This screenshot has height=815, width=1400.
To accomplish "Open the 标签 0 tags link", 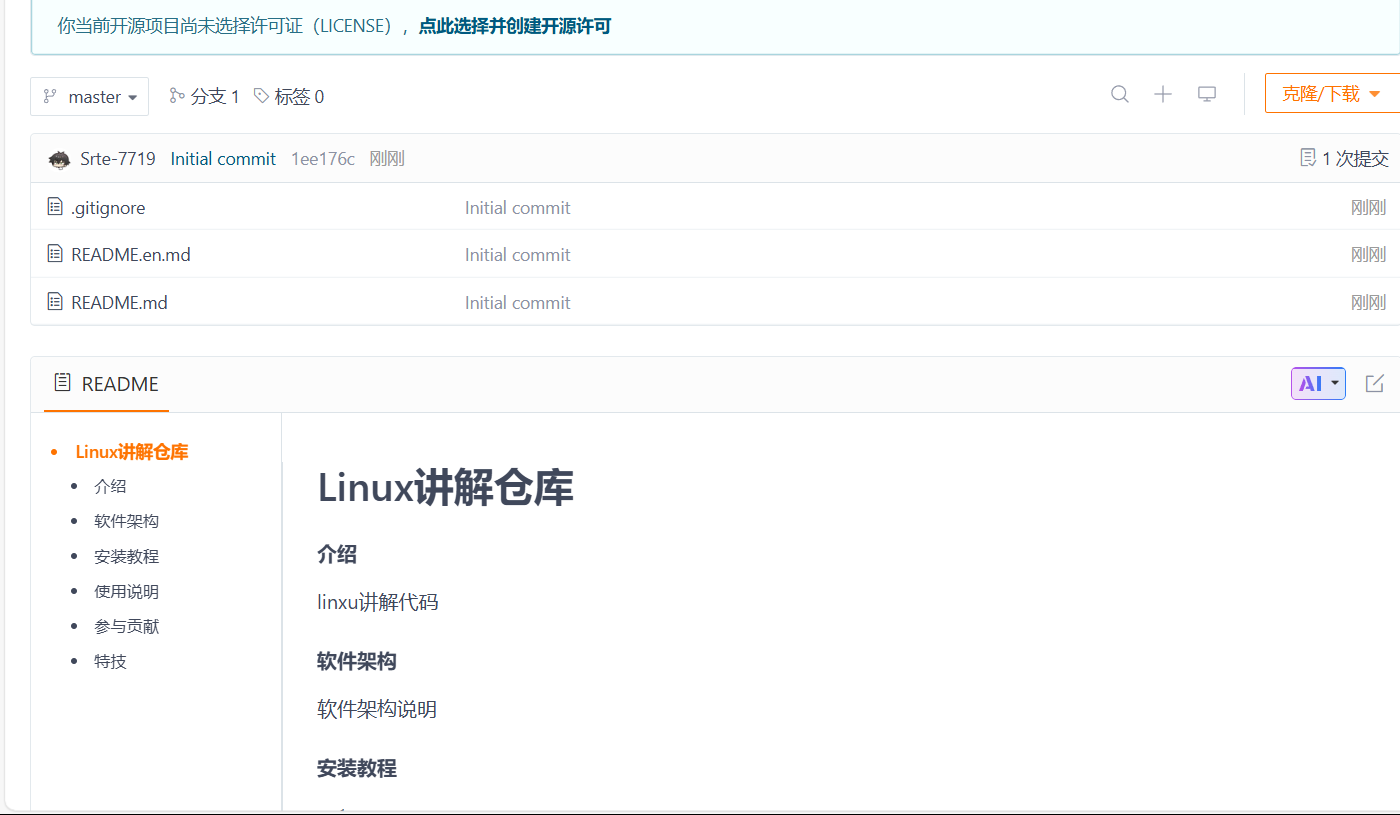I will coord(289,97).
